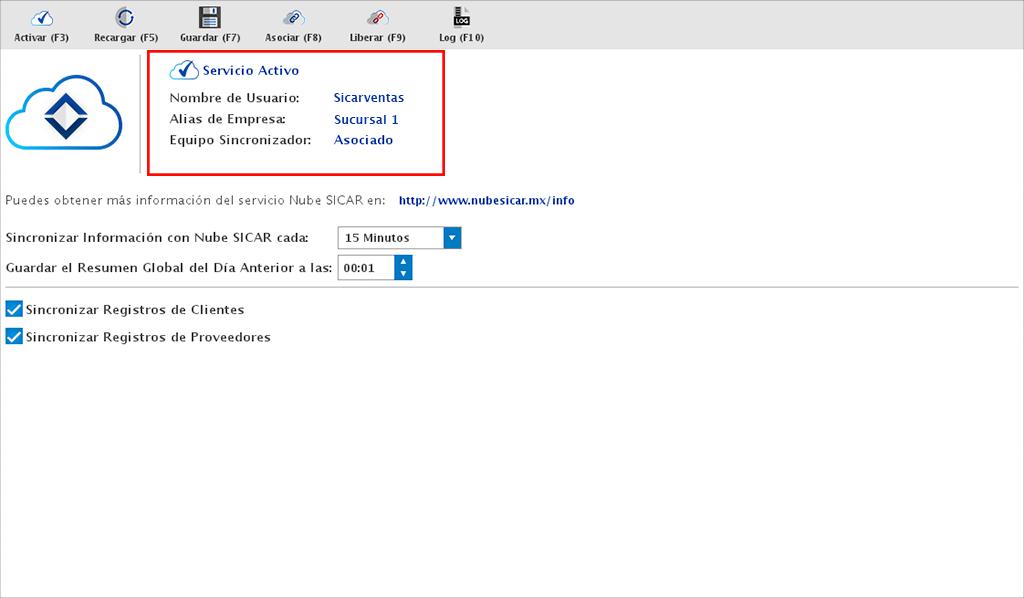Increase the Resumen Global time with up arrow
The height and width of the screenshot is (598, 1024).
pyautogui.click(x=403, y=262)
